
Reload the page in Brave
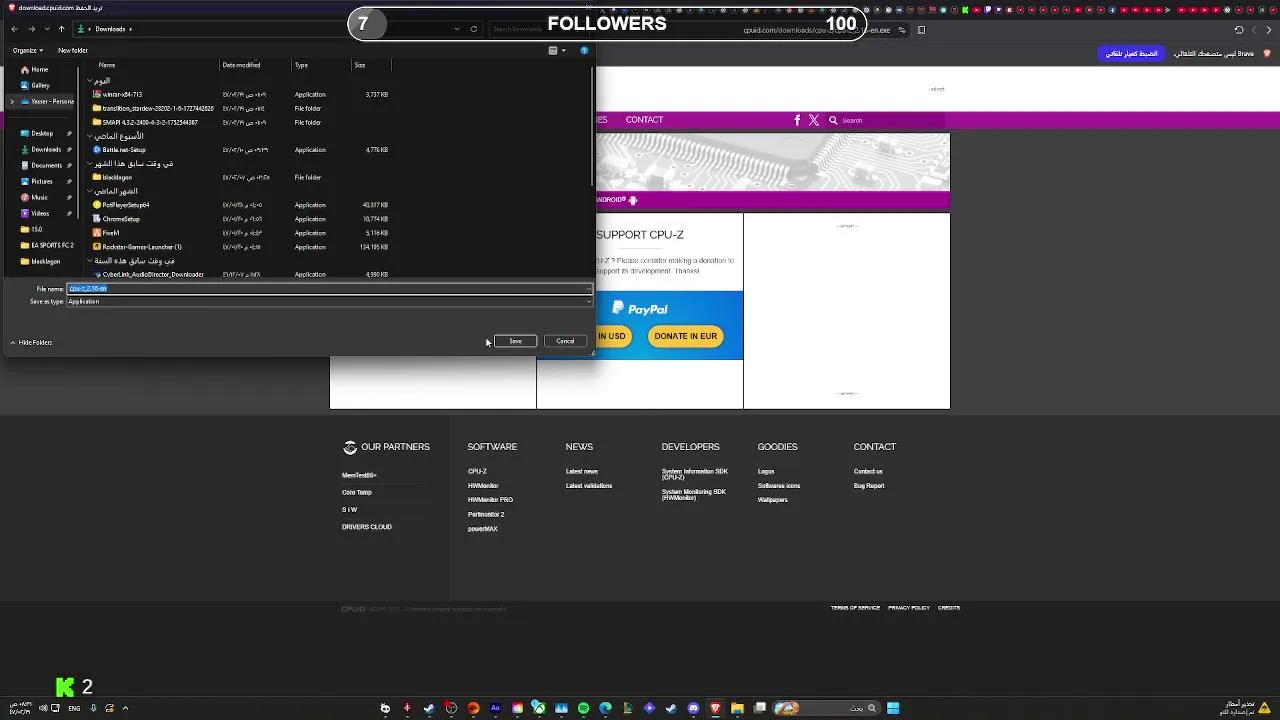[x=1239, y=30]
